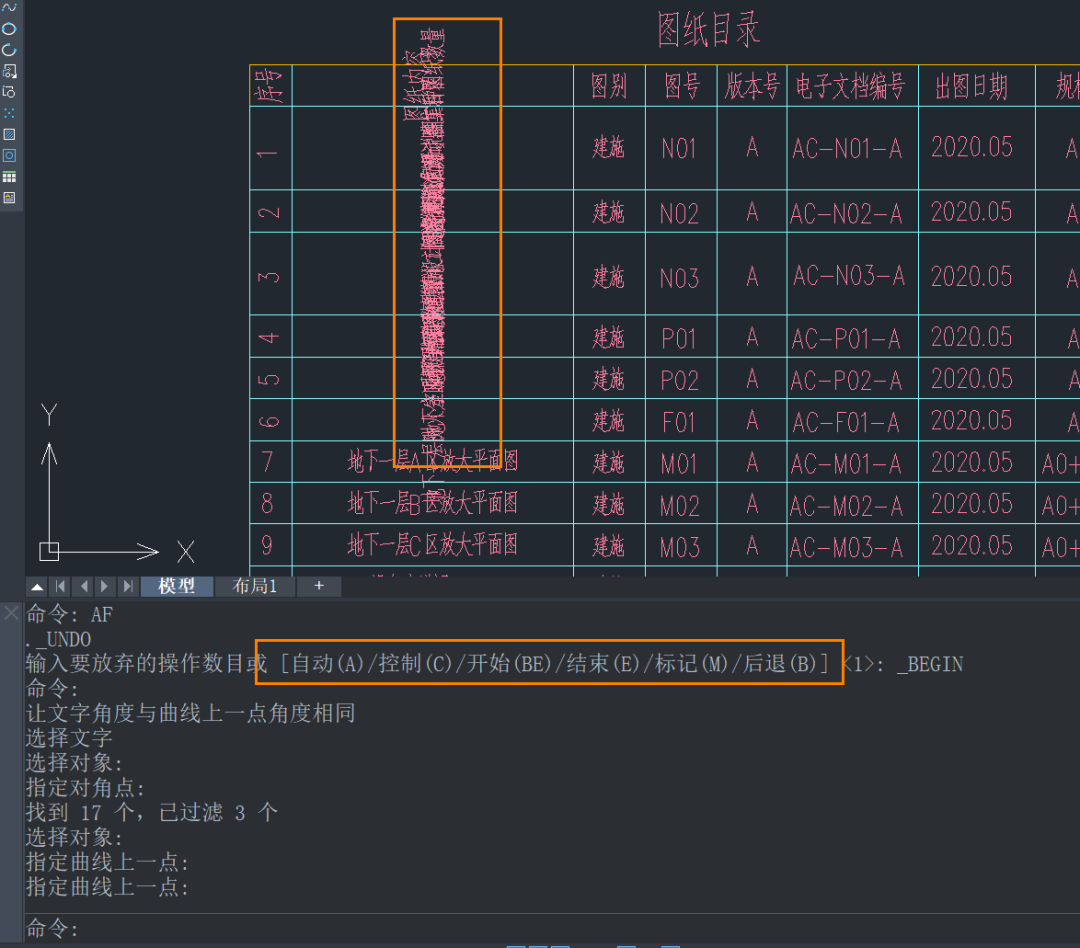Focus the bottom 命令: input line
This screenshot has height=948, width=1080.
552,929
